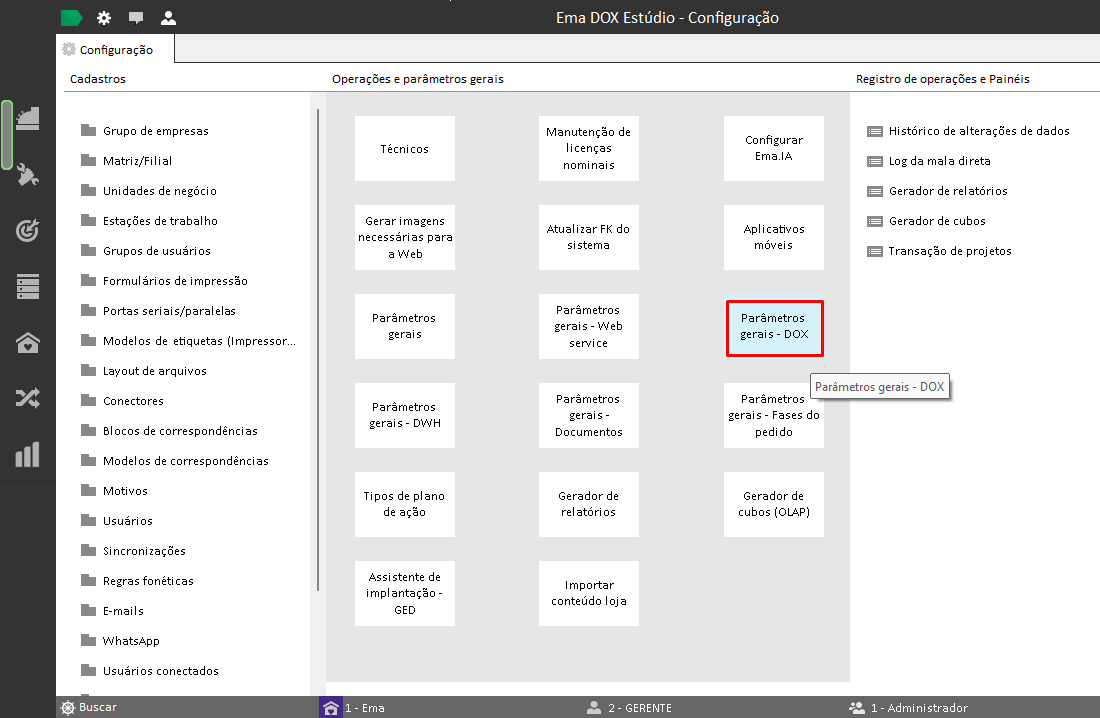Image resolution: width=1100 pixels, height=718 pixels.
Task: Open Parâmetros gerais - Web service tile
Action: tap(589, 326)
